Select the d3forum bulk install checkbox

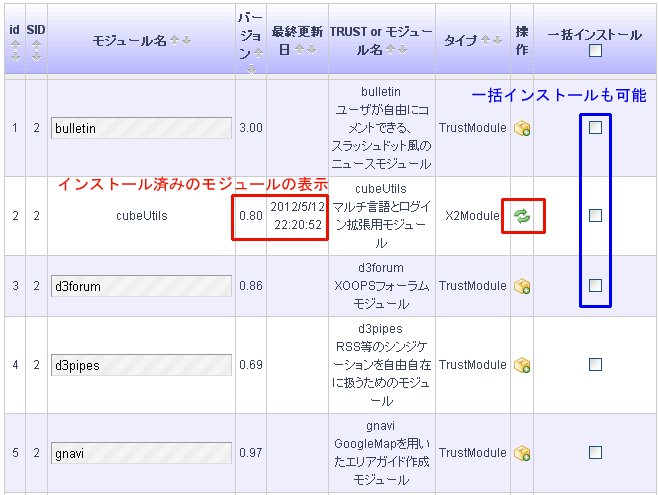tap(596, 285)
